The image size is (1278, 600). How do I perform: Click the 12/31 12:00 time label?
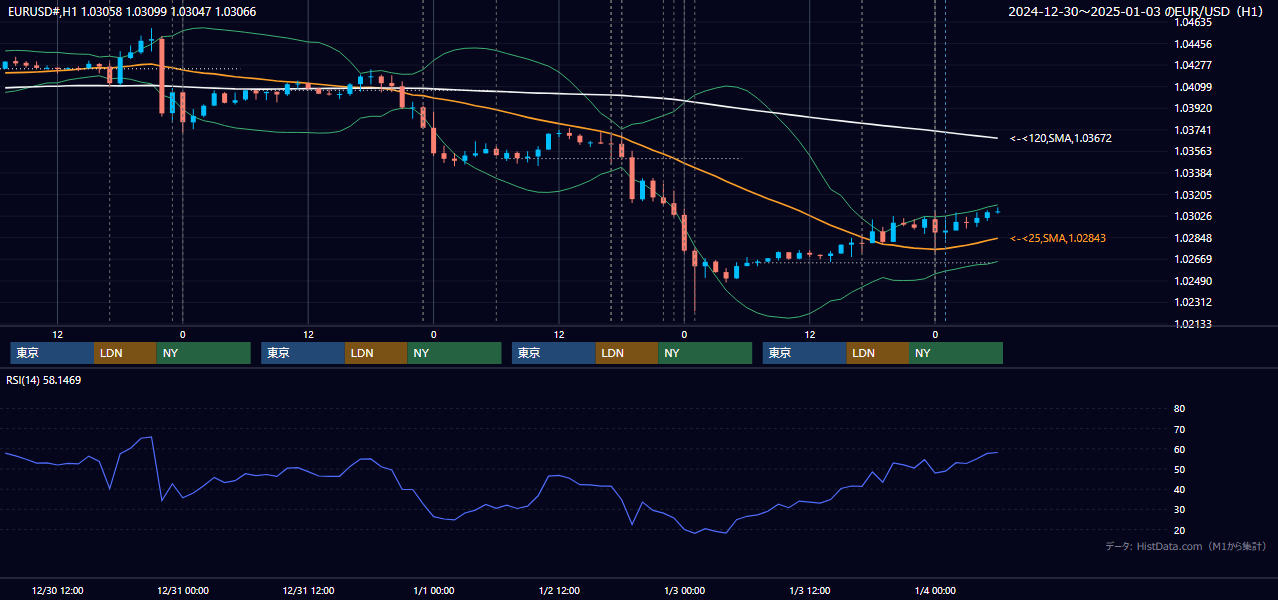tap(308, 590)
